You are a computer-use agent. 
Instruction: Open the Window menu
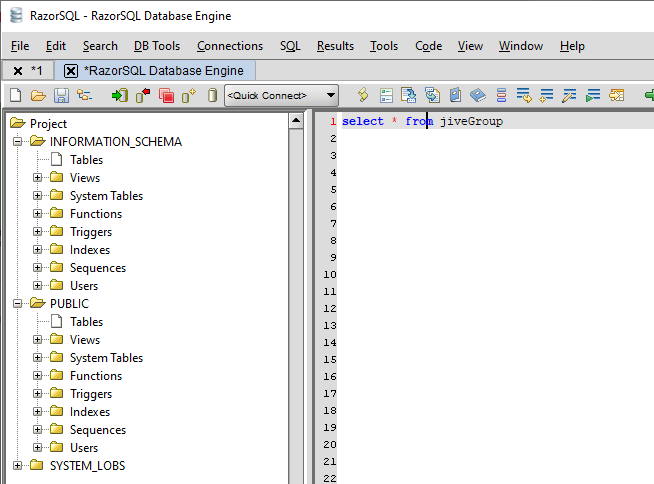521,46
